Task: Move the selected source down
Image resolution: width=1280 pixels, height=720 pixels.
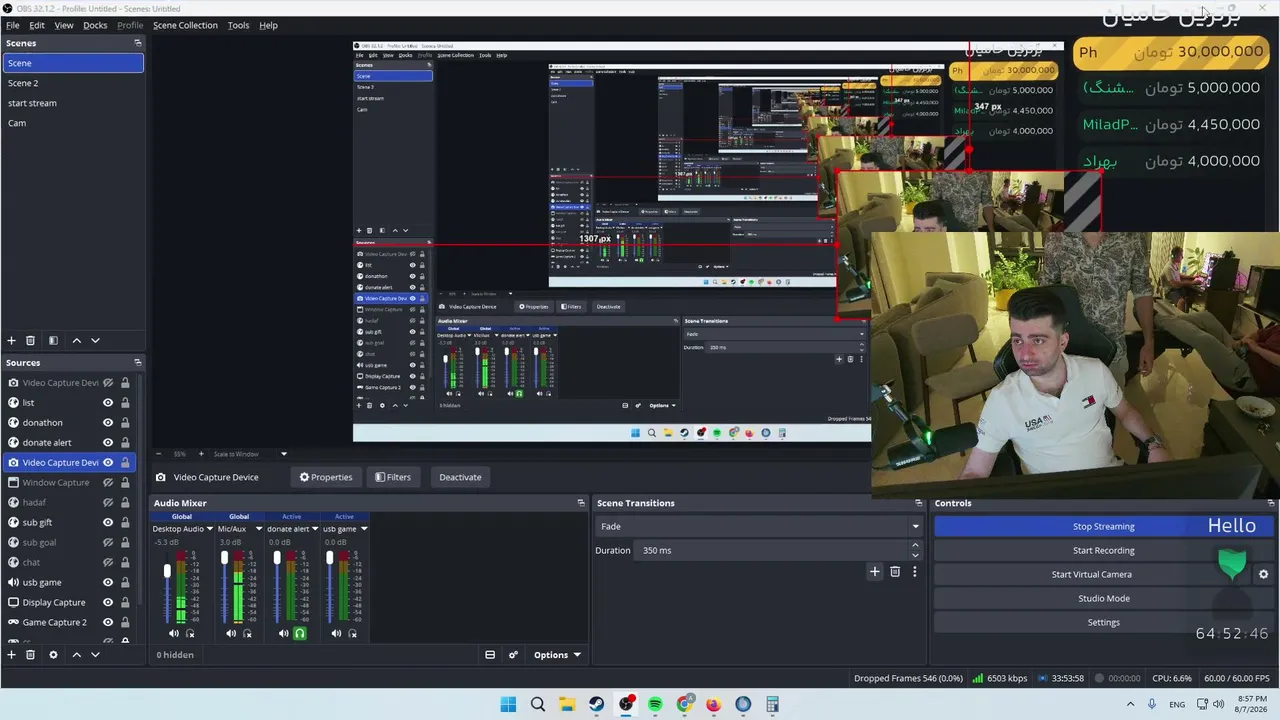Action: 95,655
